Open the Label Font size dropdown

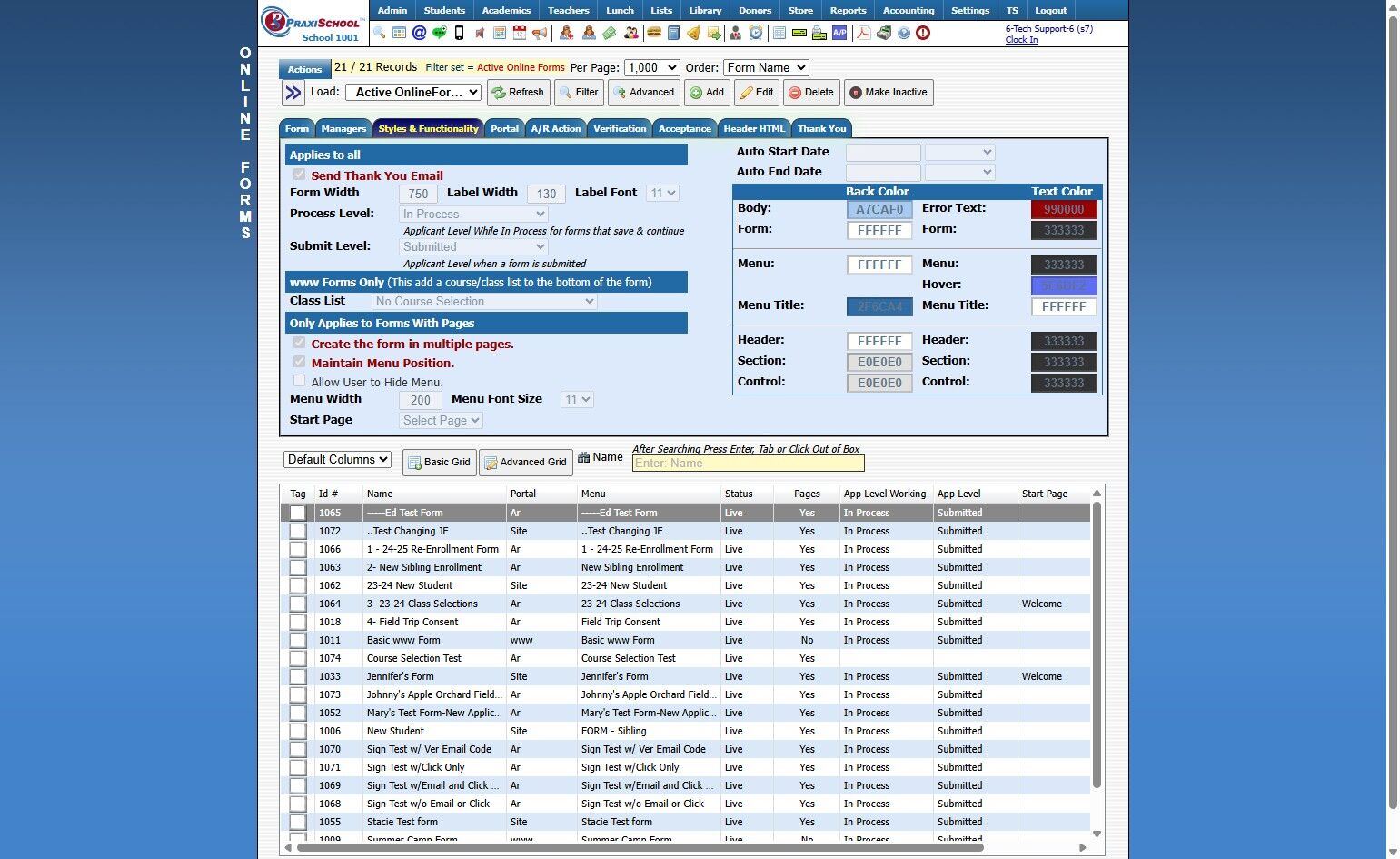click(663, 193)
